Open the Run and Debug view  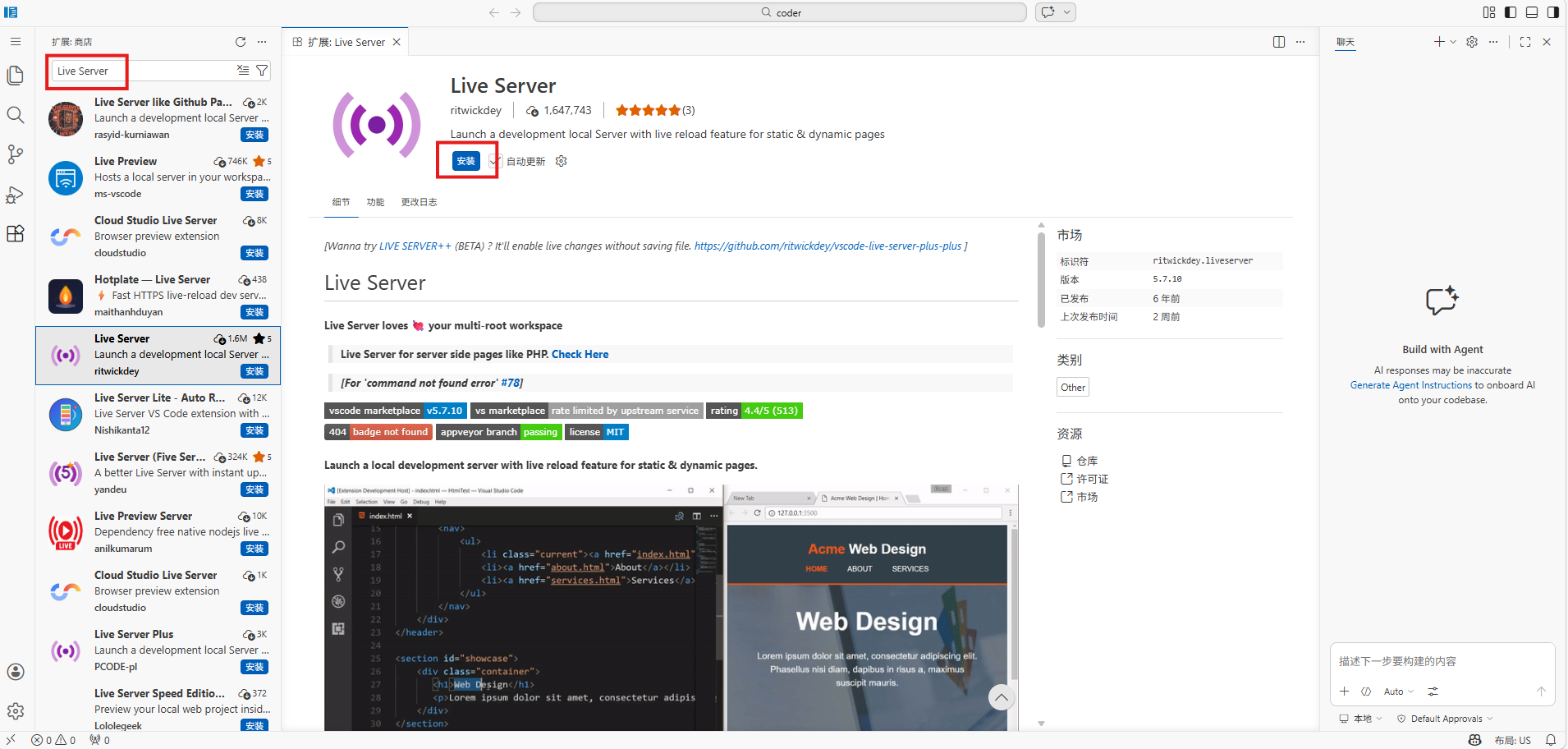tap(16, 195)
